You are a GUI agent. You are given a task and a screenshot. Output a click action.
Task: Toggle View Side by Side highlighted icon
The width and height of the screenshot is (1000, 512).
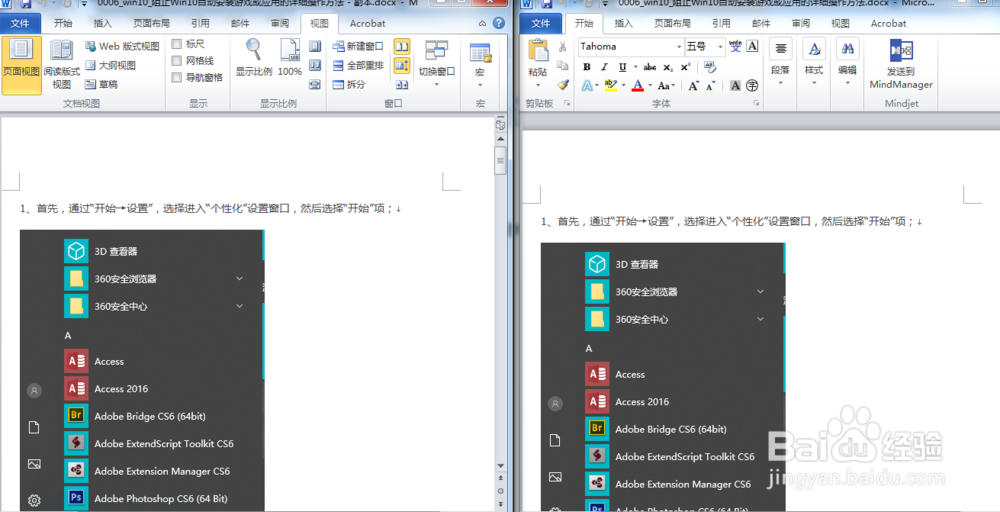(x=402, y=47)
